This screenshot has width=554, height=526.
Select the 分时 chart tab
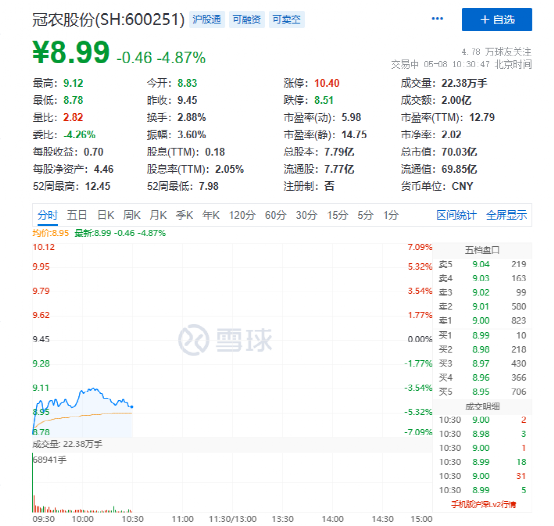click(47, 215)
